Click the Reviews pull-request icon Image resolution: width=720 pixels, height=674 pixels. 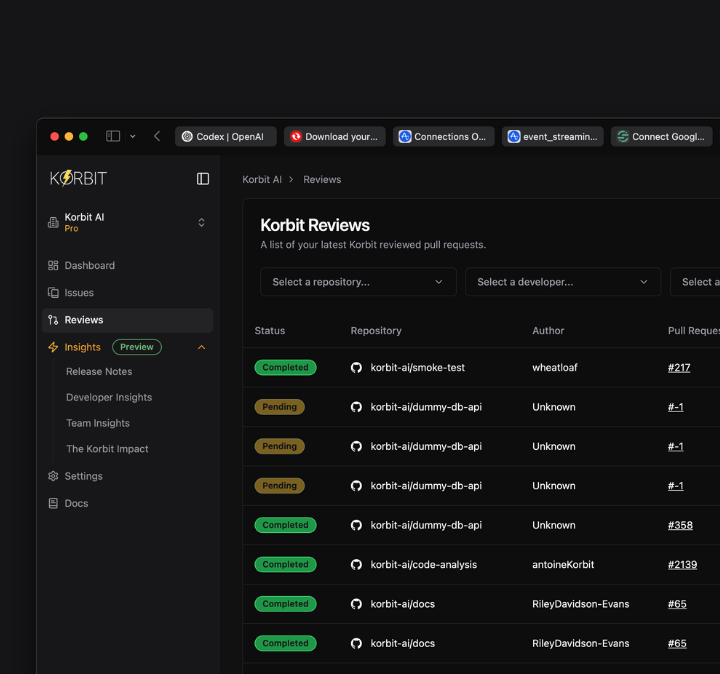pyautogui.click(x=53, y=320)
